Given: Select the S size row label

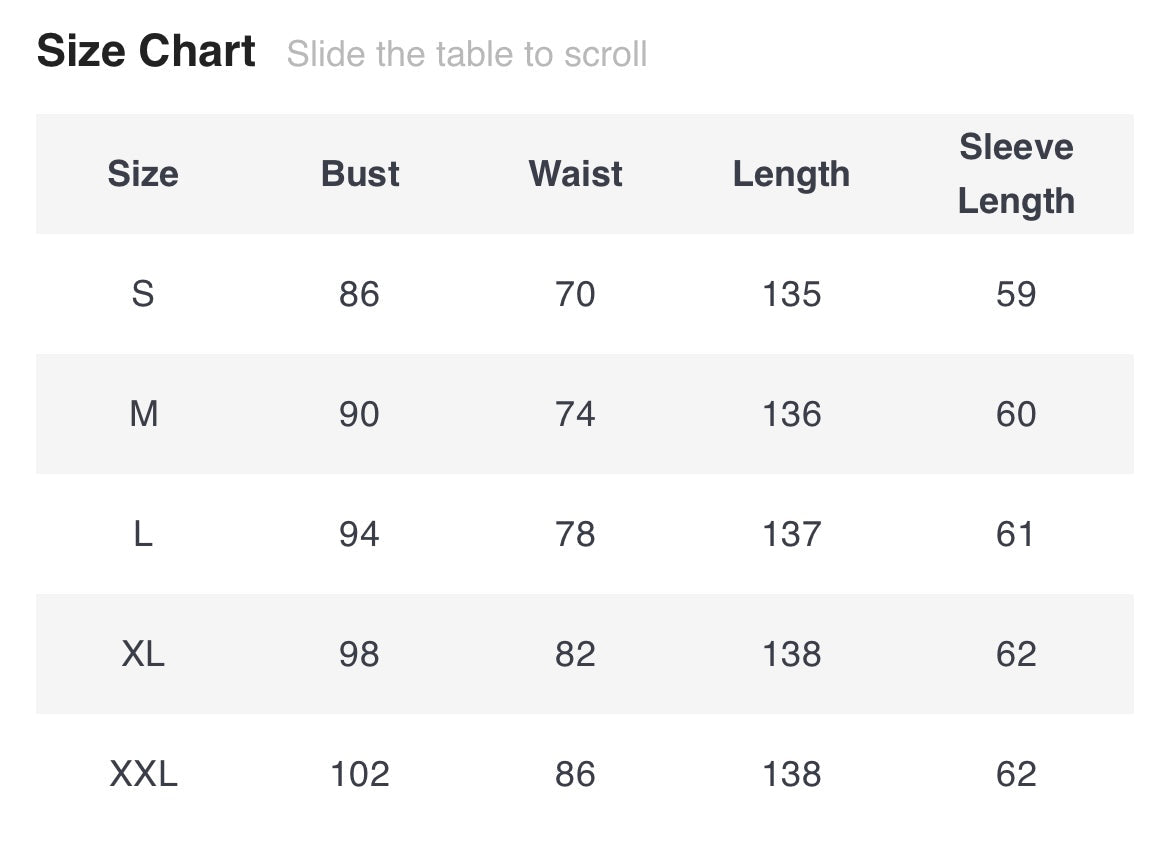Looking at the screenshot, I should point(143,294).
